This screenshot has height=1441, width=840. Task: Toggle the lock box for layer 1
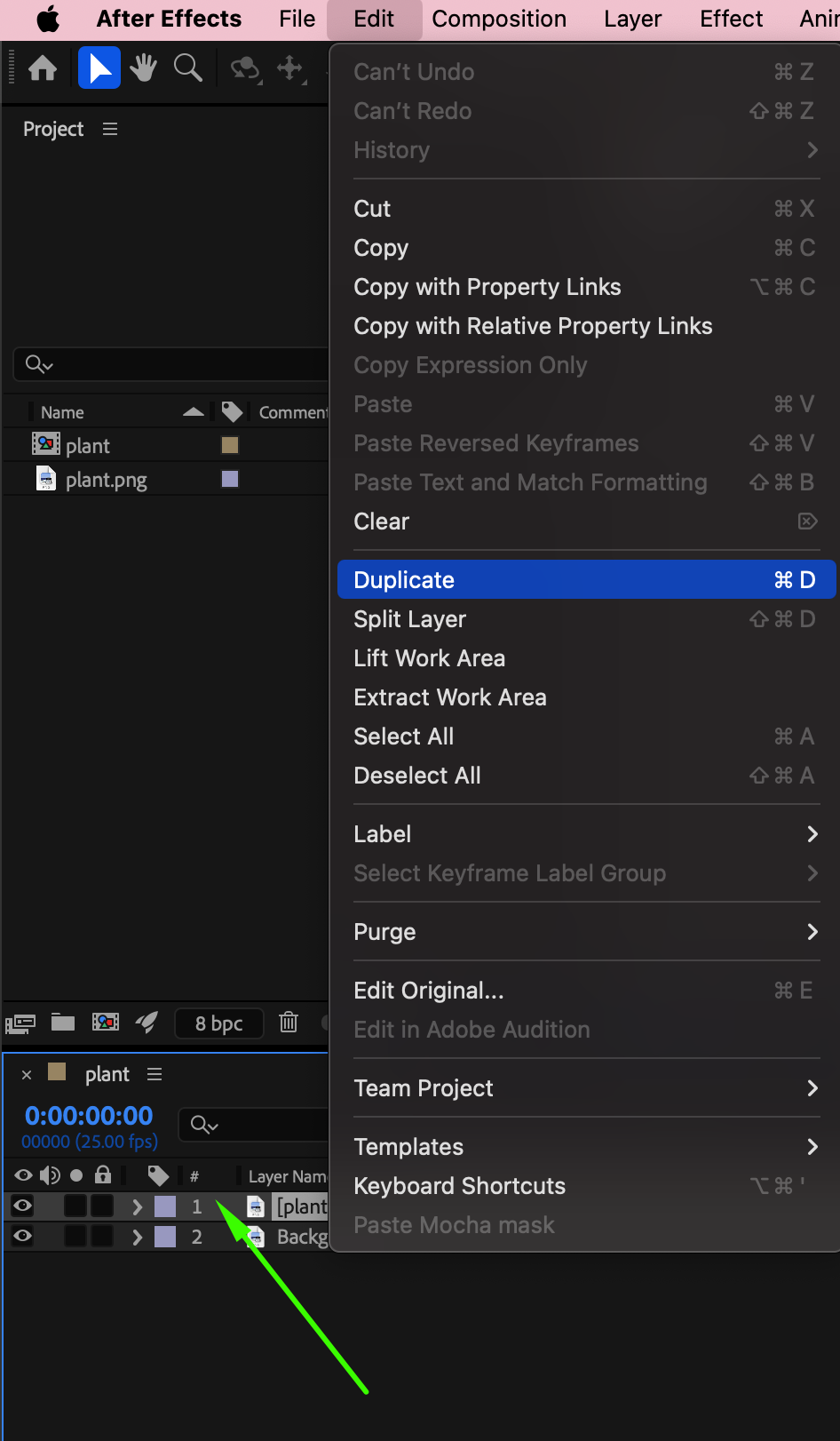tap(103, 1206)
